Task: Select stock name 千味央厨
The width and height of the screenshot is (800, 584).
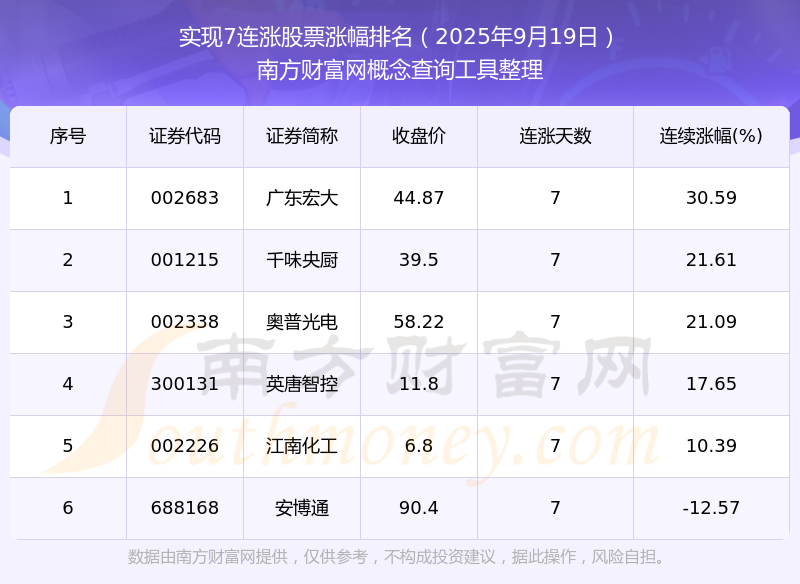Action: pos(302,260)
